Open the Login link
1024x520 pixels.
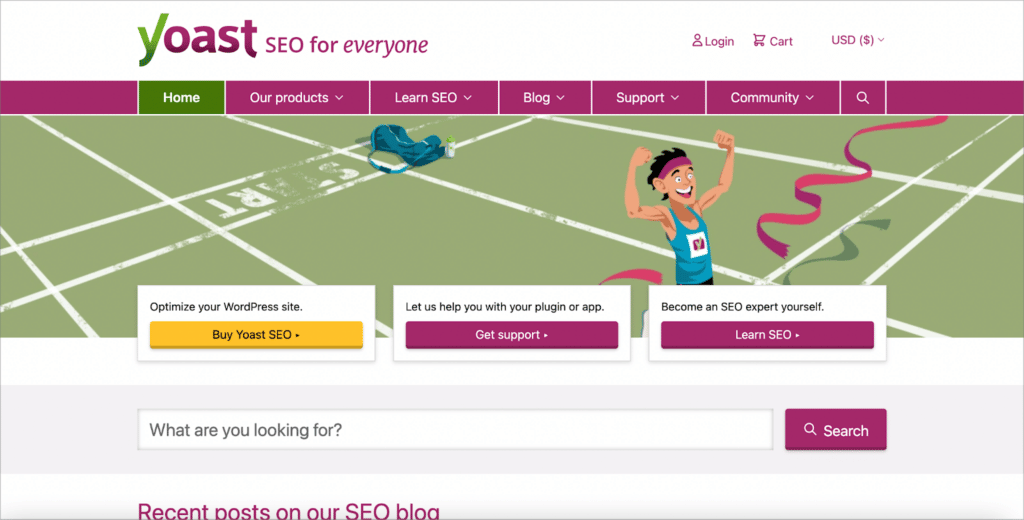click(x=712, y=41)
